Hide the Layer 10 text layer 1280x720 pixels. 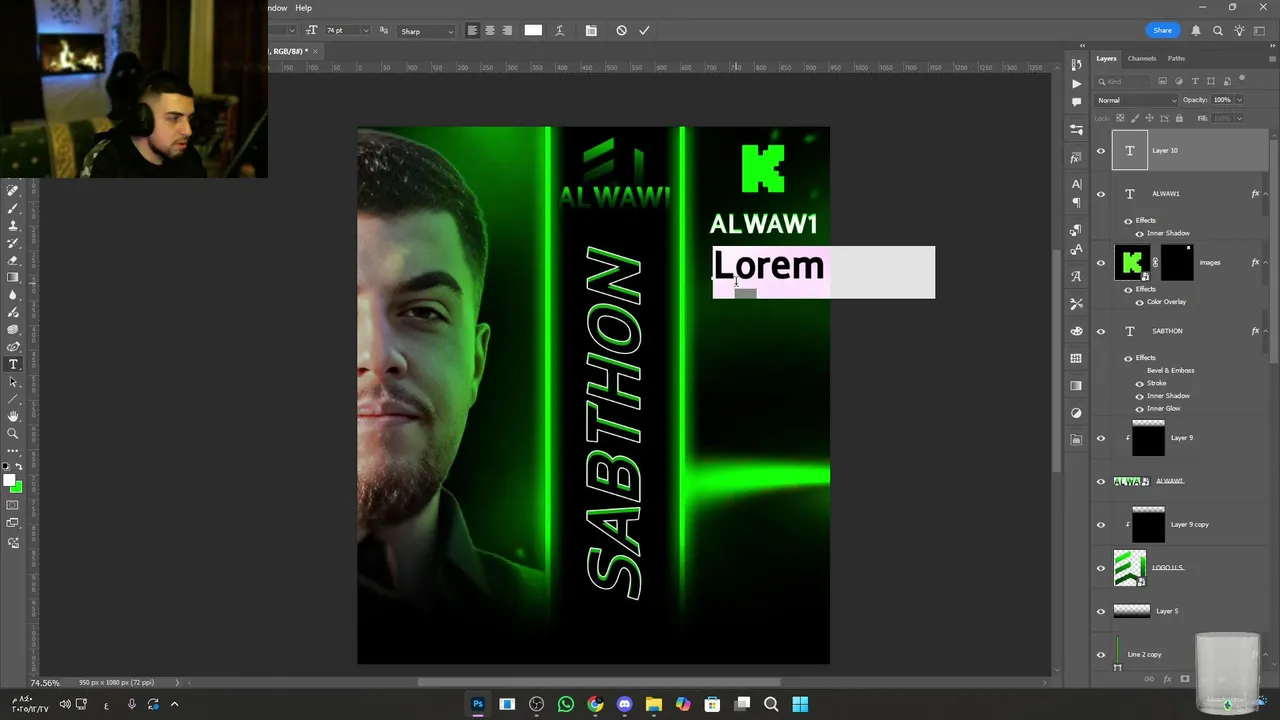[x=1101, y=151]
